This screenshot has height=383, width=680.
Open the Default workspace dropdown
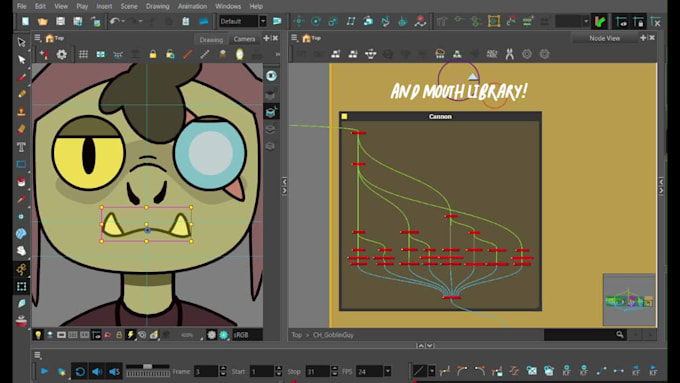(263, 21)
